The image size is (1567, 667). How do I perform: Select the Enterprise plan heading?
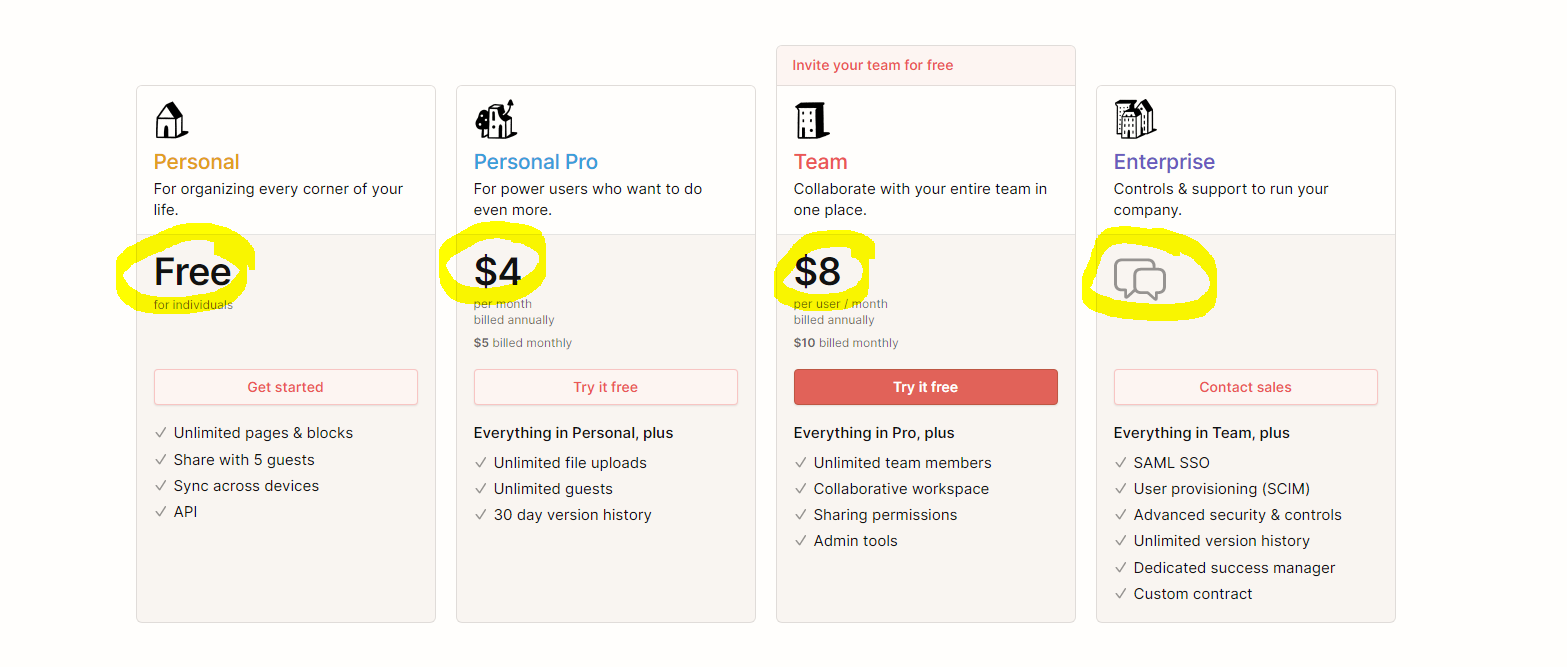[1165, 162]
